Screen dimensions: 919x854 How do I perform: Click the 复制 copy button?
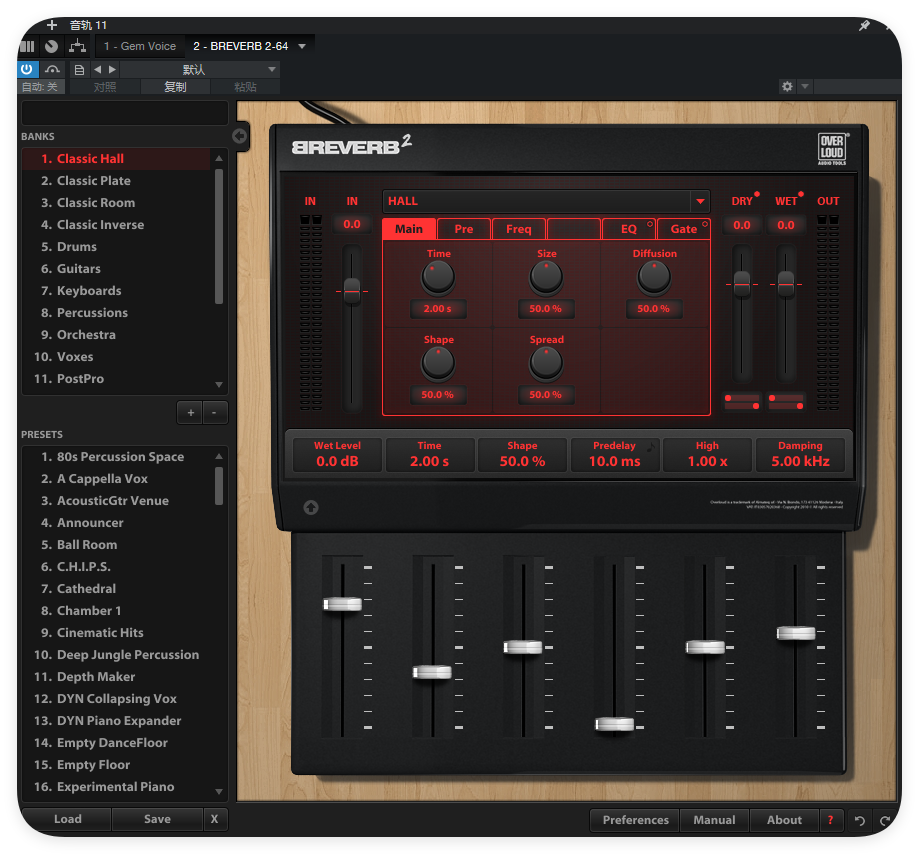coord(175,87)
